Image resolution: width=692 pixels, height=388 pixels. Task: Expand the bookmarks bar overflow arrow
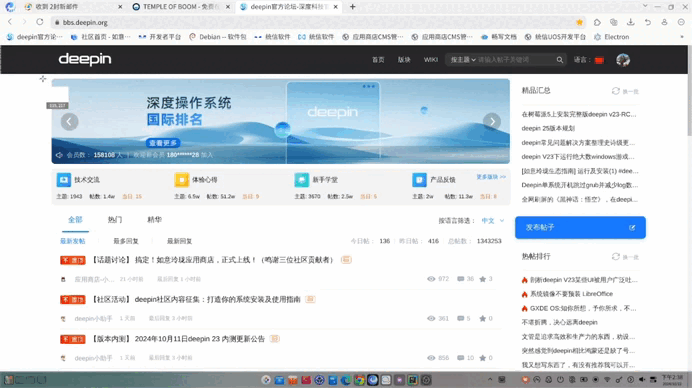coord(682,37)
